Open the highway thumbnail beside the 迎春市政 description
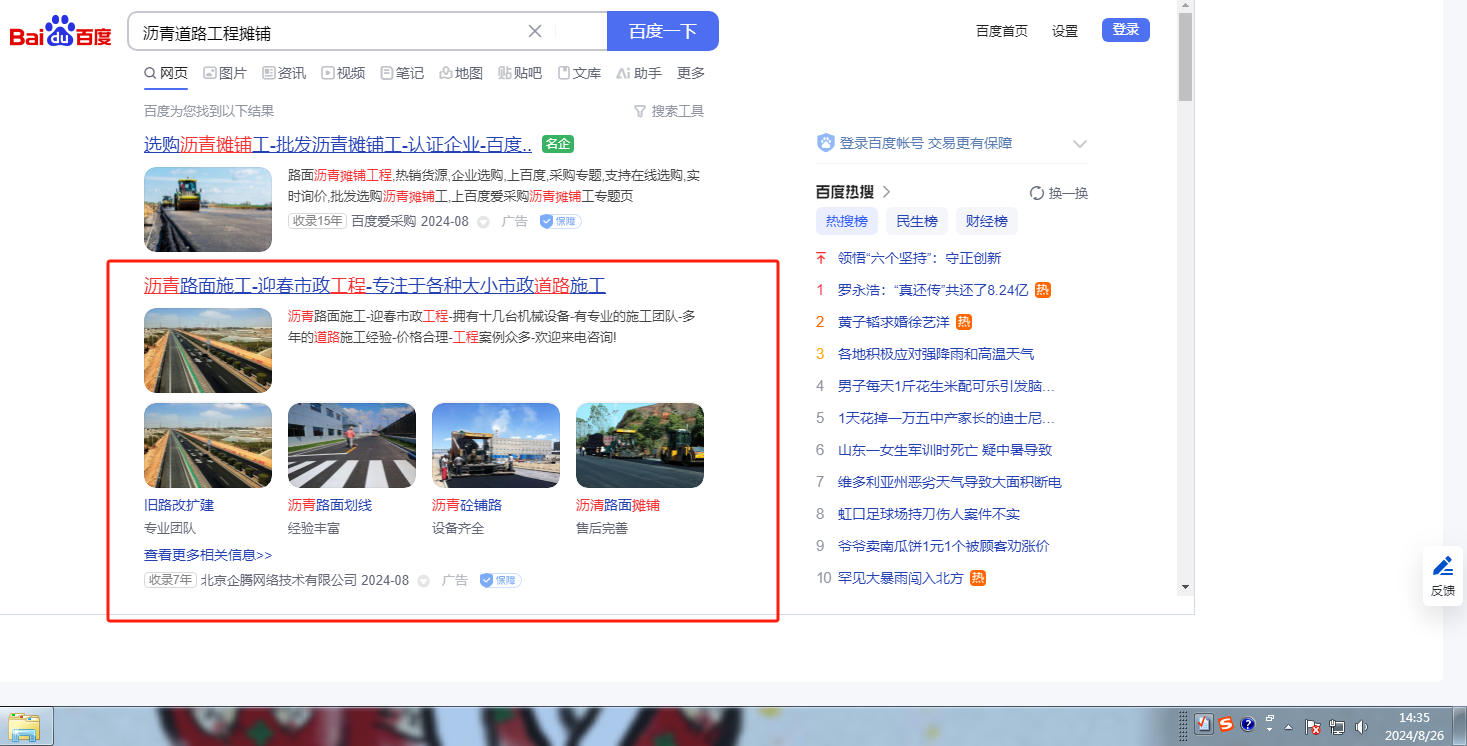The height and width of the screenshot is (746, 1467). [208, 350]
